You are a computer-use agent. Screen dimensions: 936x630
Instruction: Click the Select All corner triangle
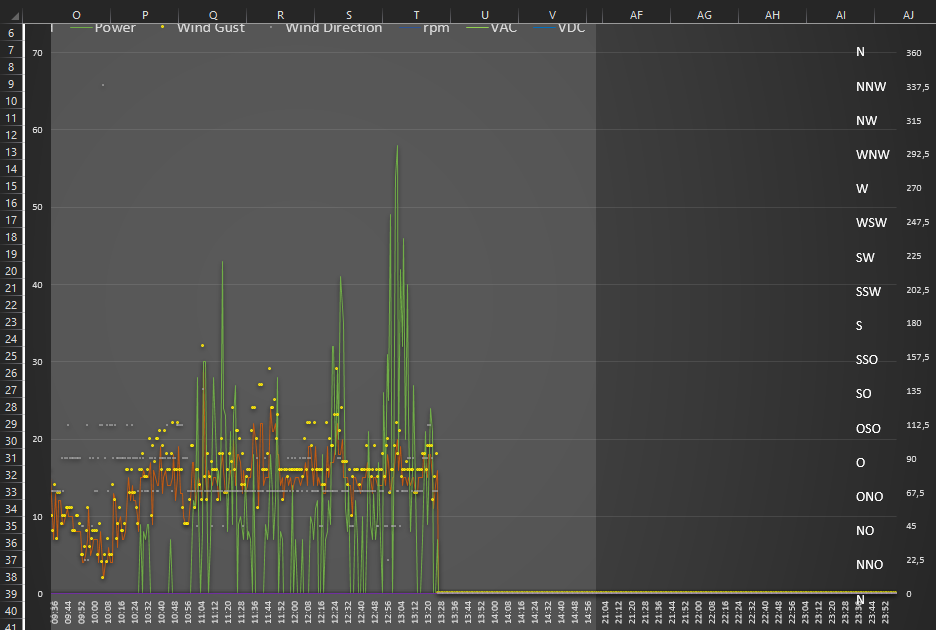point(11,14)
